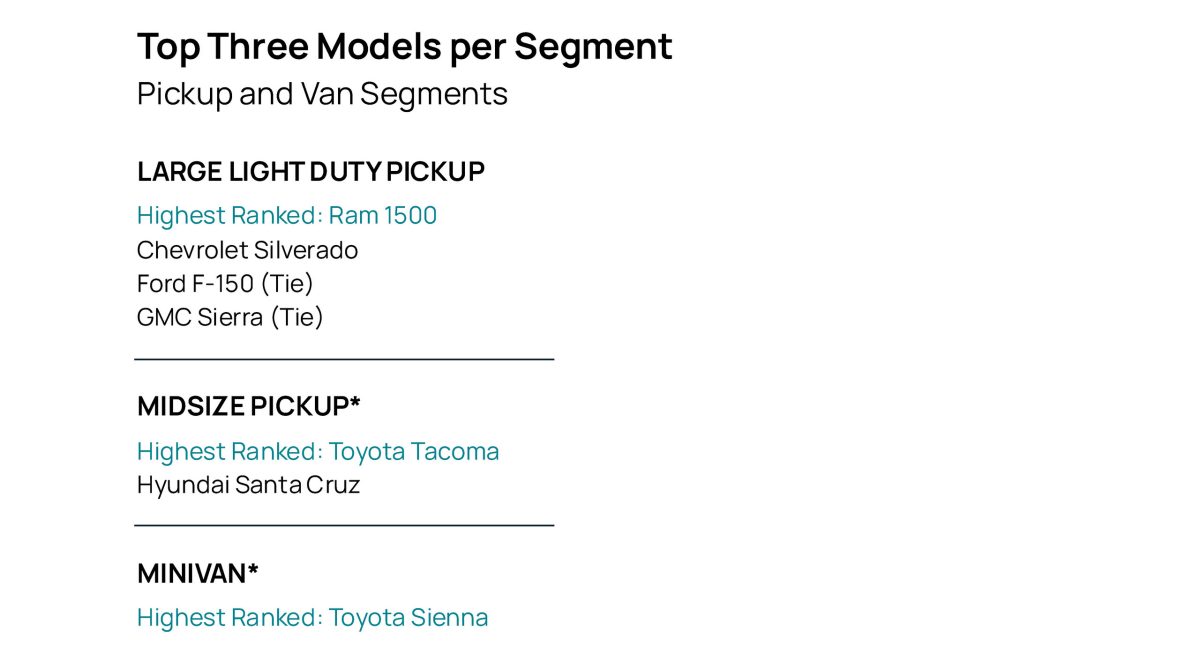Click 'Highest Ranked: Toyota Tacoma' teal text
Viewport: 1200px width, 646px height.
[318, 452]
